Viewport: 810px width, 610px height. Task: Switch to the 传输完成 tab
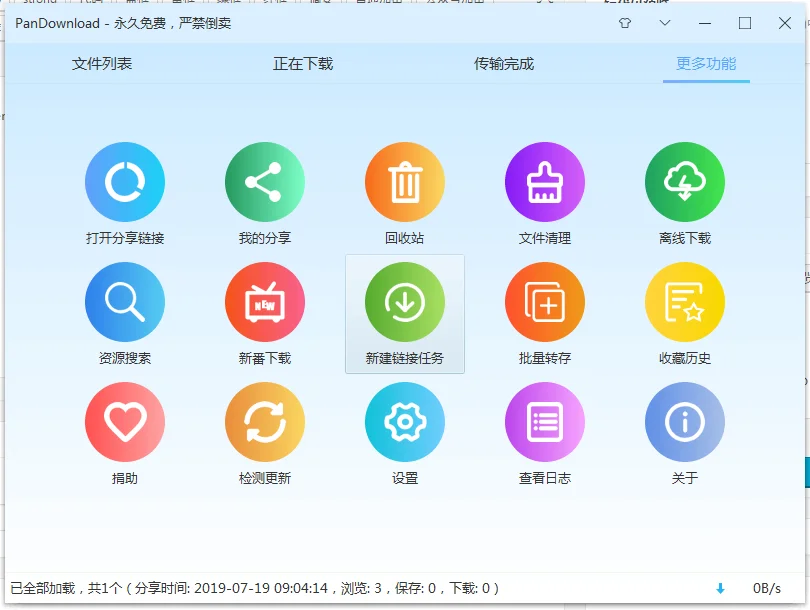504,64
